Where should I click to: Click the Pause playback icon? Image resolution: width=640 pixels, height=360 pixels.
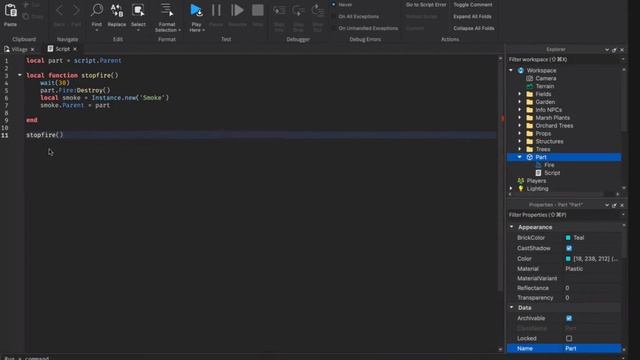click(x=216, y=10)
